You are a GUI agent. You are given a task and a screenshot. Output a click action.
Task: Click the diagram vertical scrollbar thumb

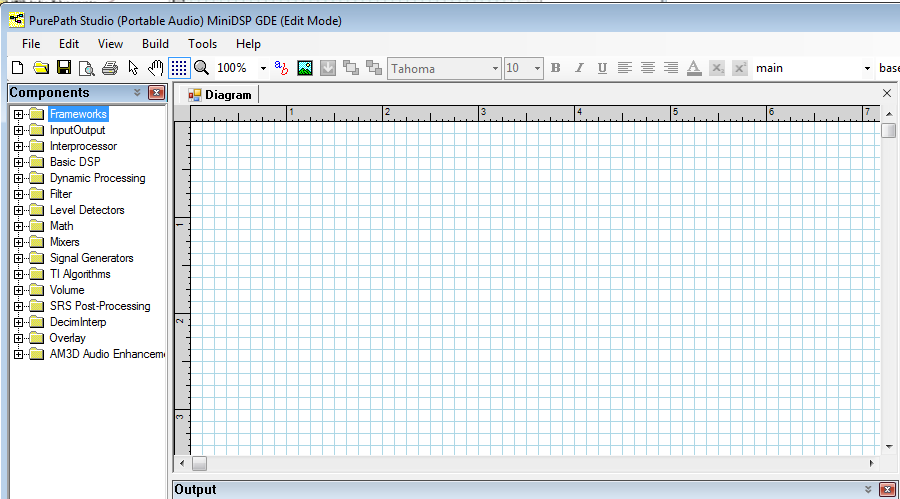click(889, 131)
